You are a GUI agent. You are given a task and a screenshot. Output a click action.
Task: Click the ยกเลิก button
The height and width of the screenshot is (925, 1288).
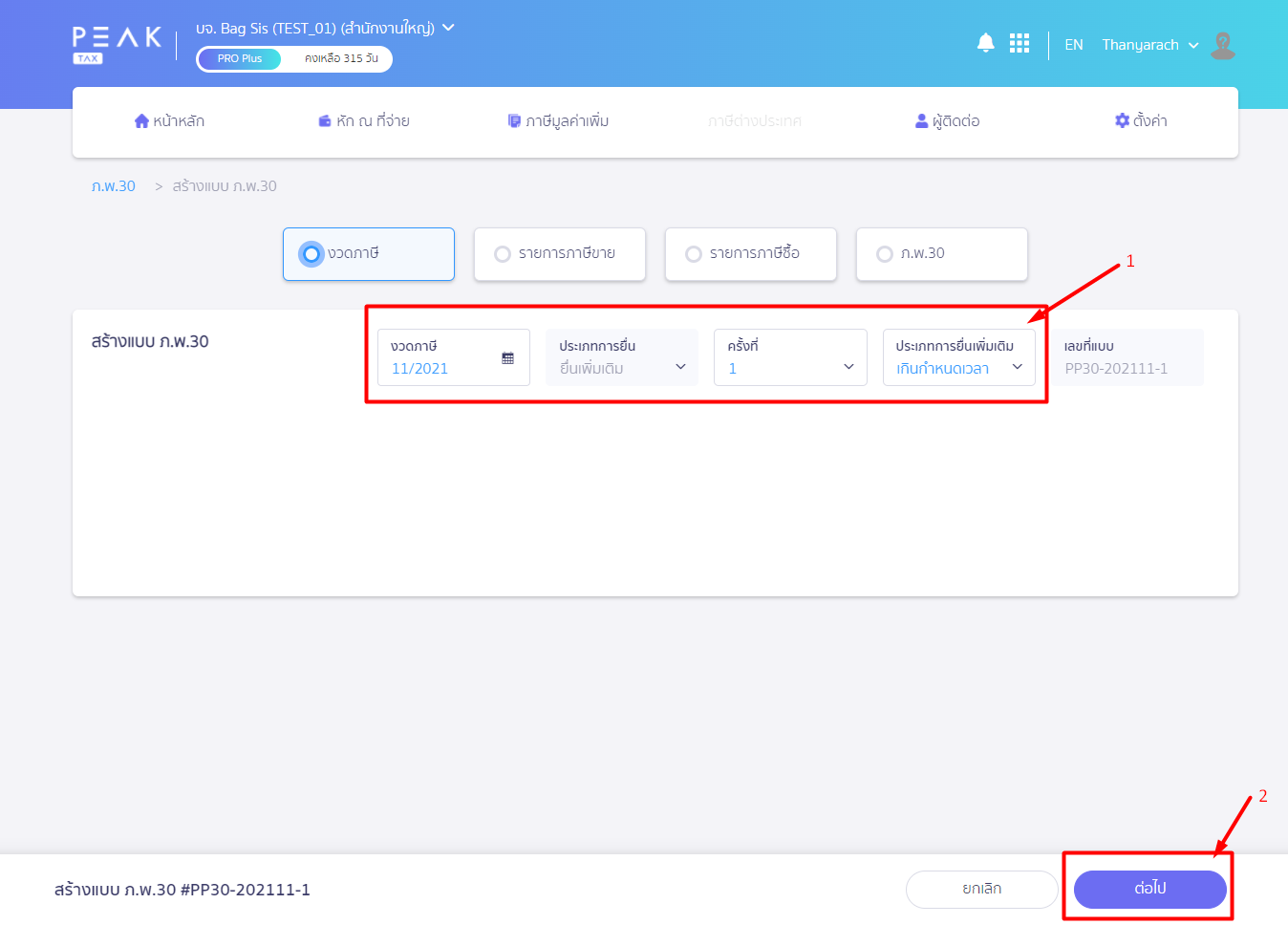point(981,889)
